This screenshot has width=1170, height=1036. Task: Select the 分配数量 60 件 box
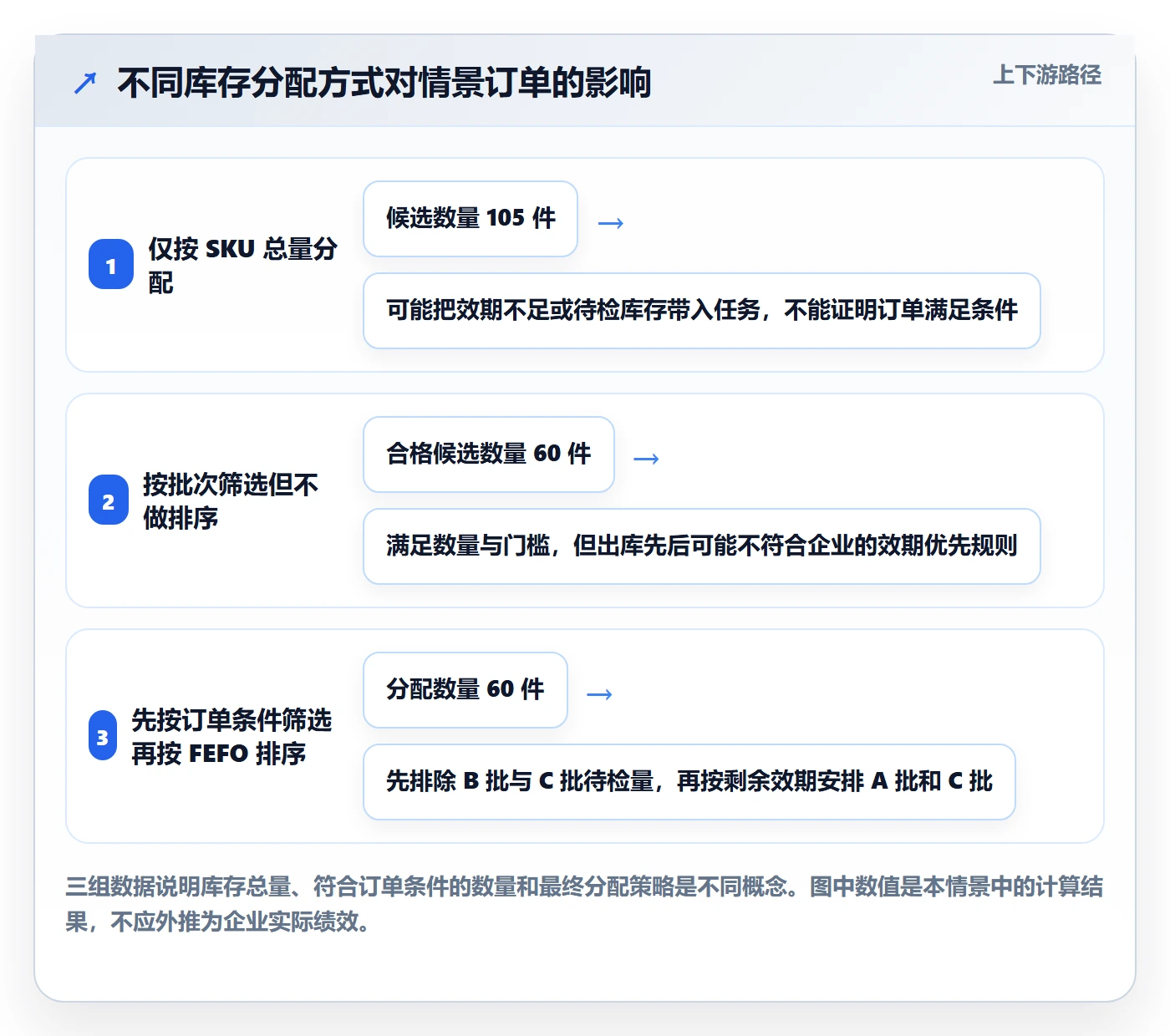point(465,690)
